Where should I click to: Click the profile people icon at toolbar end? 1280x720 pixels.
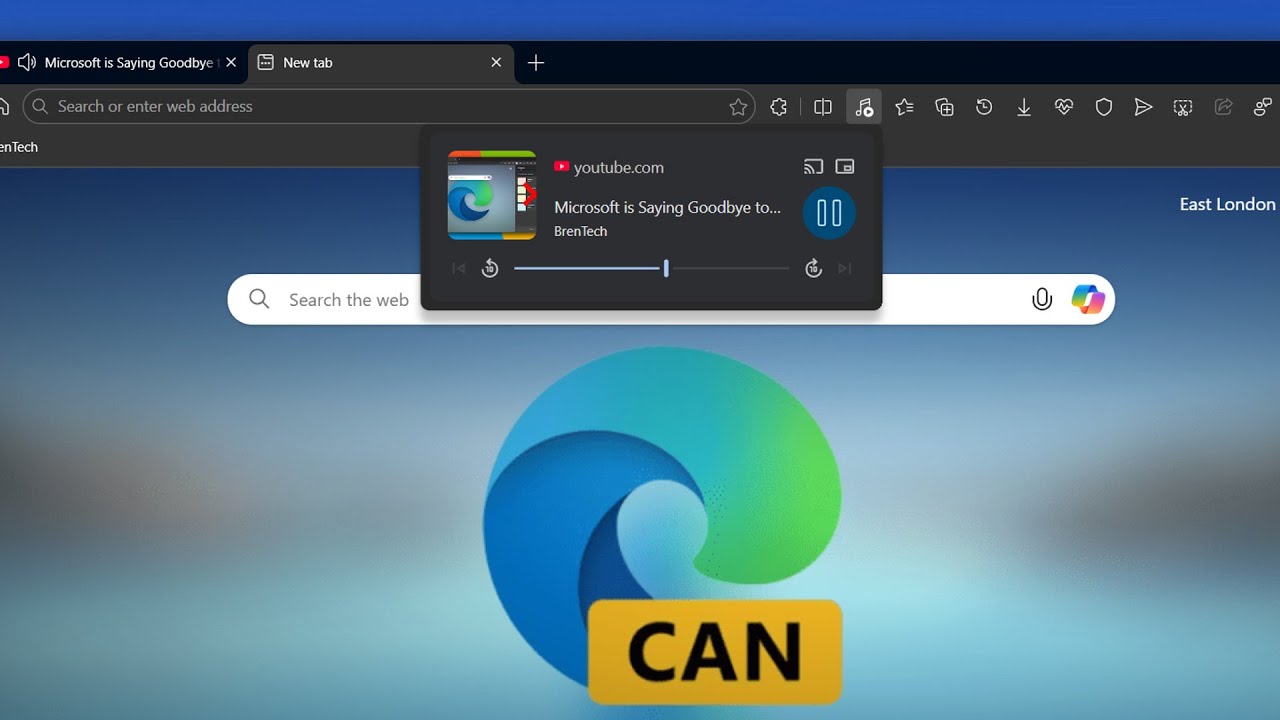click(x=1263, y=107)
